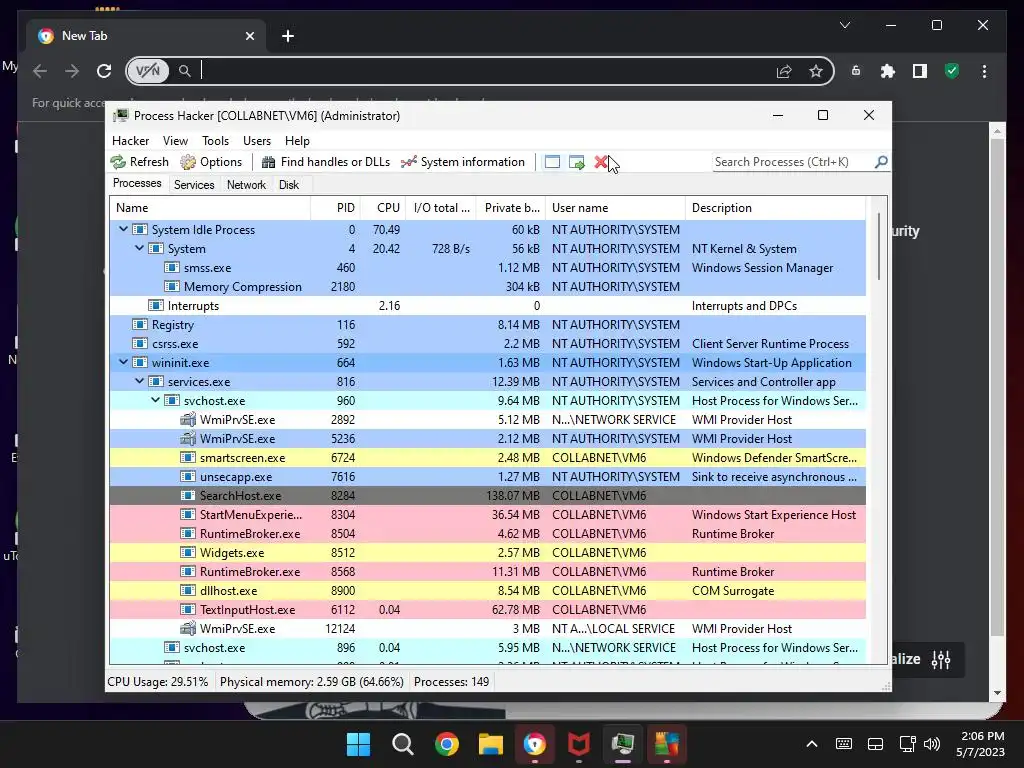Sort by Private bytes column header
1024x768 pixels.
coord(511,208)
